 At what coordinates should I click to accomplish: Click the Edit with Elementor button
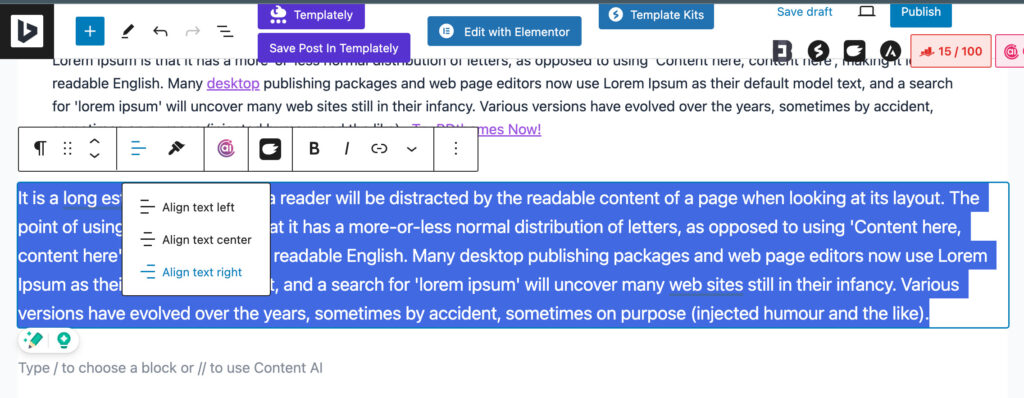tap(504, 31)
